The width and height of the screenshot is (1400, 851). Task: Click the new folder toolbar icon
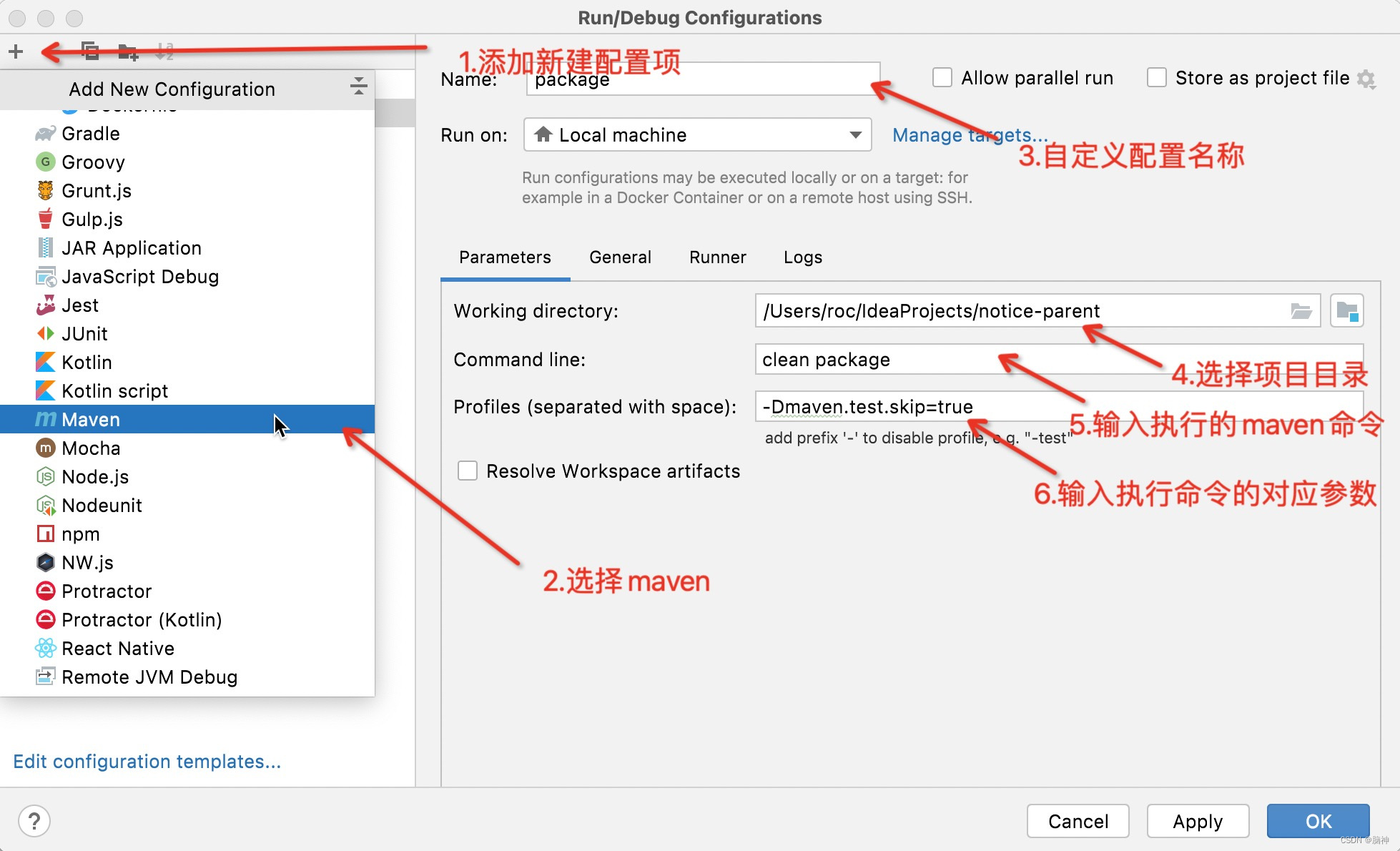click(127, 51)
